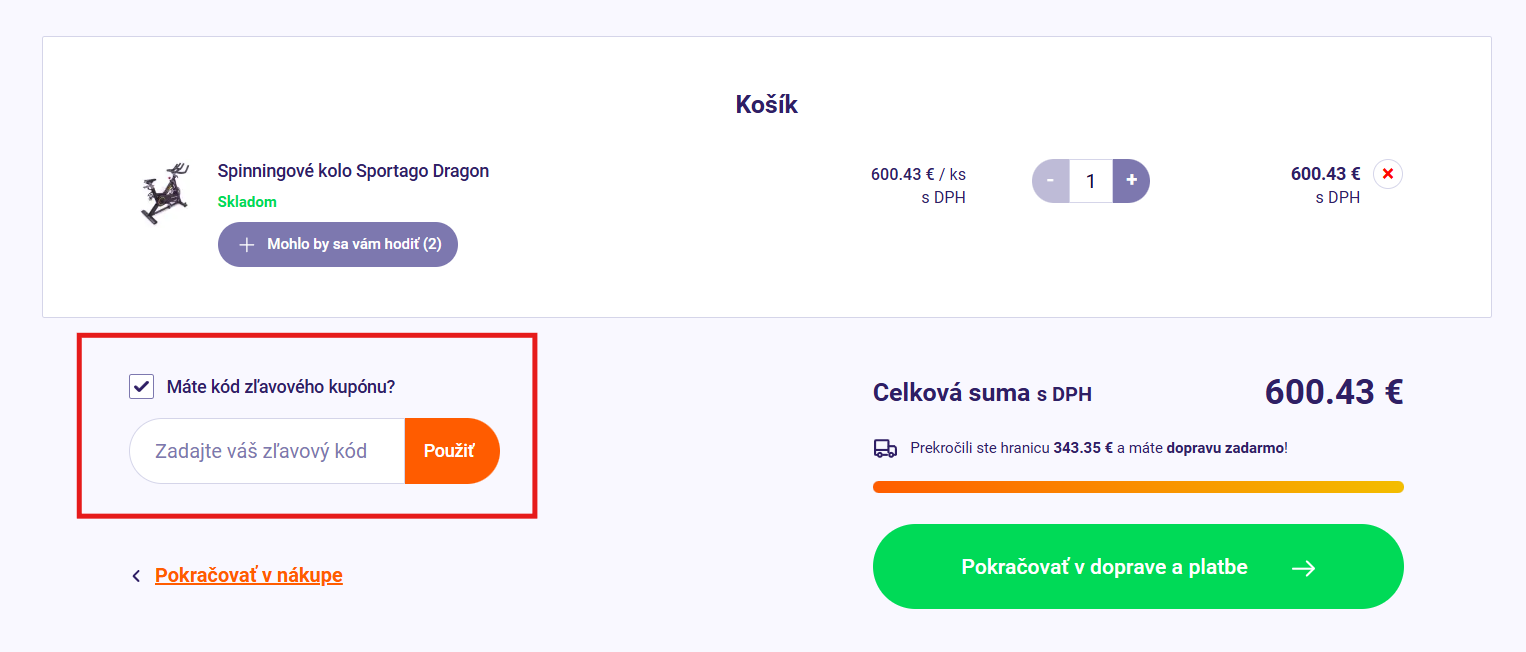Remove the item with red X icon
This screenshot has height=652, width=1526.
tap(1387, 174)
